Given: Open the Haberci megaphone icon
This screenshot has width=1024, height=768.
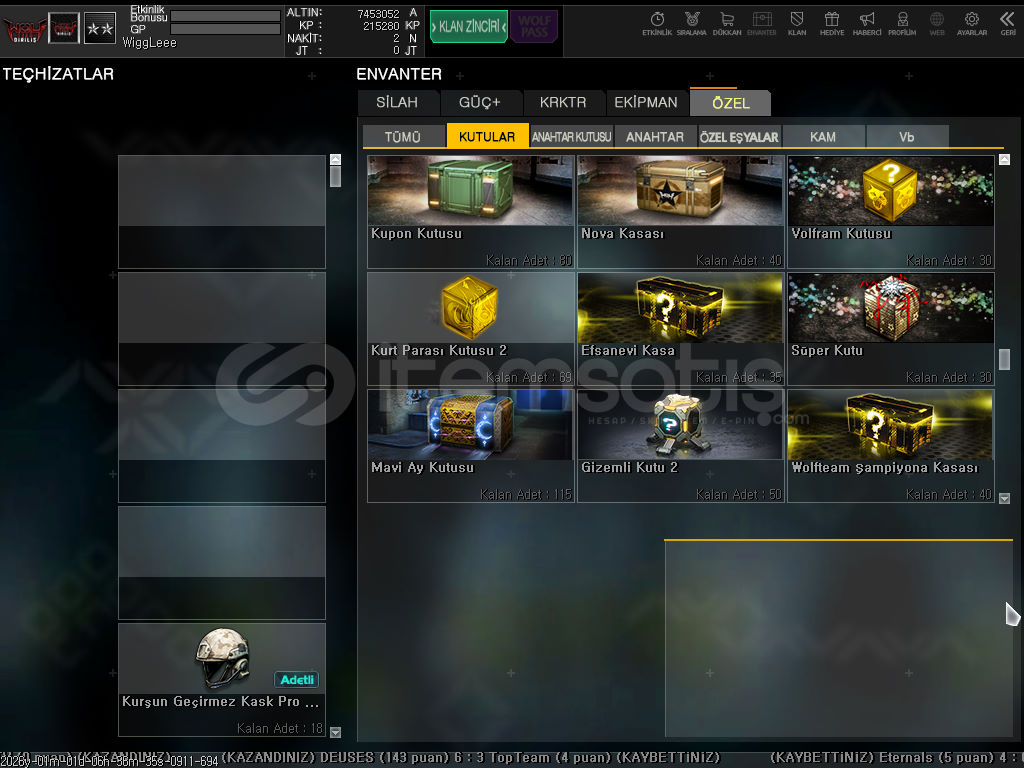Looking at the screenshot, I should 867,24.
